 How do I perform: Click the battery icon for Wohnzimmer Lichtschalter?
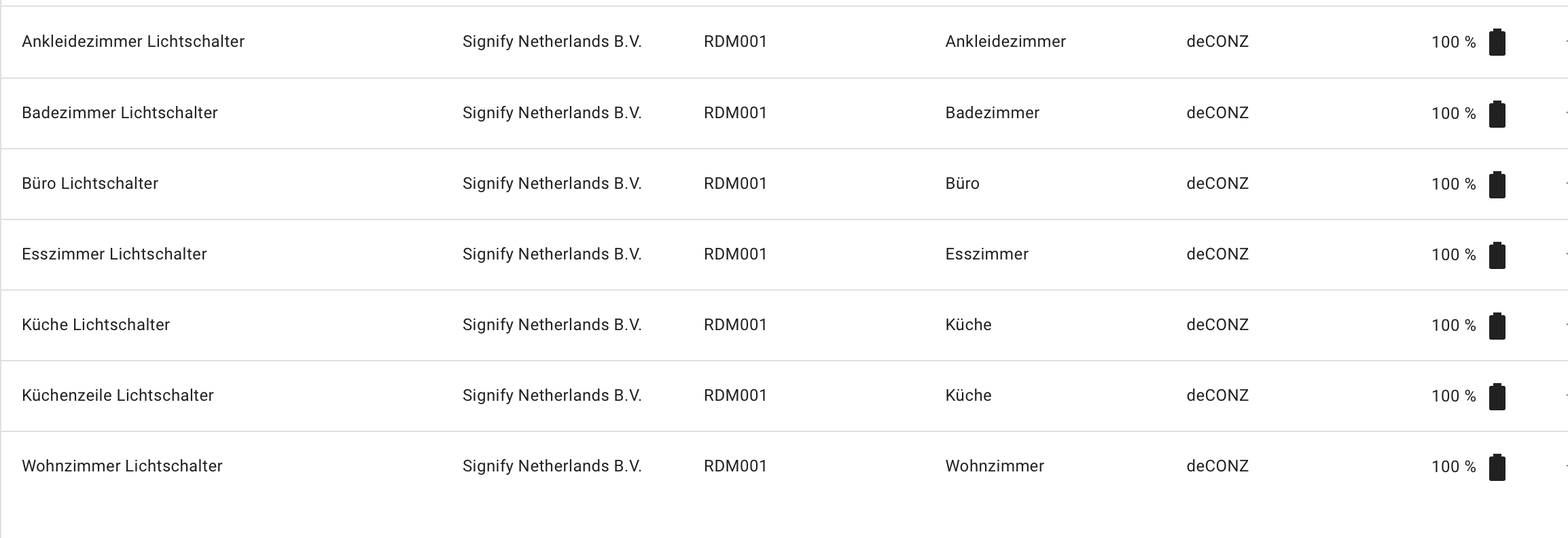pyautogui.click(x=1497, y=467)
